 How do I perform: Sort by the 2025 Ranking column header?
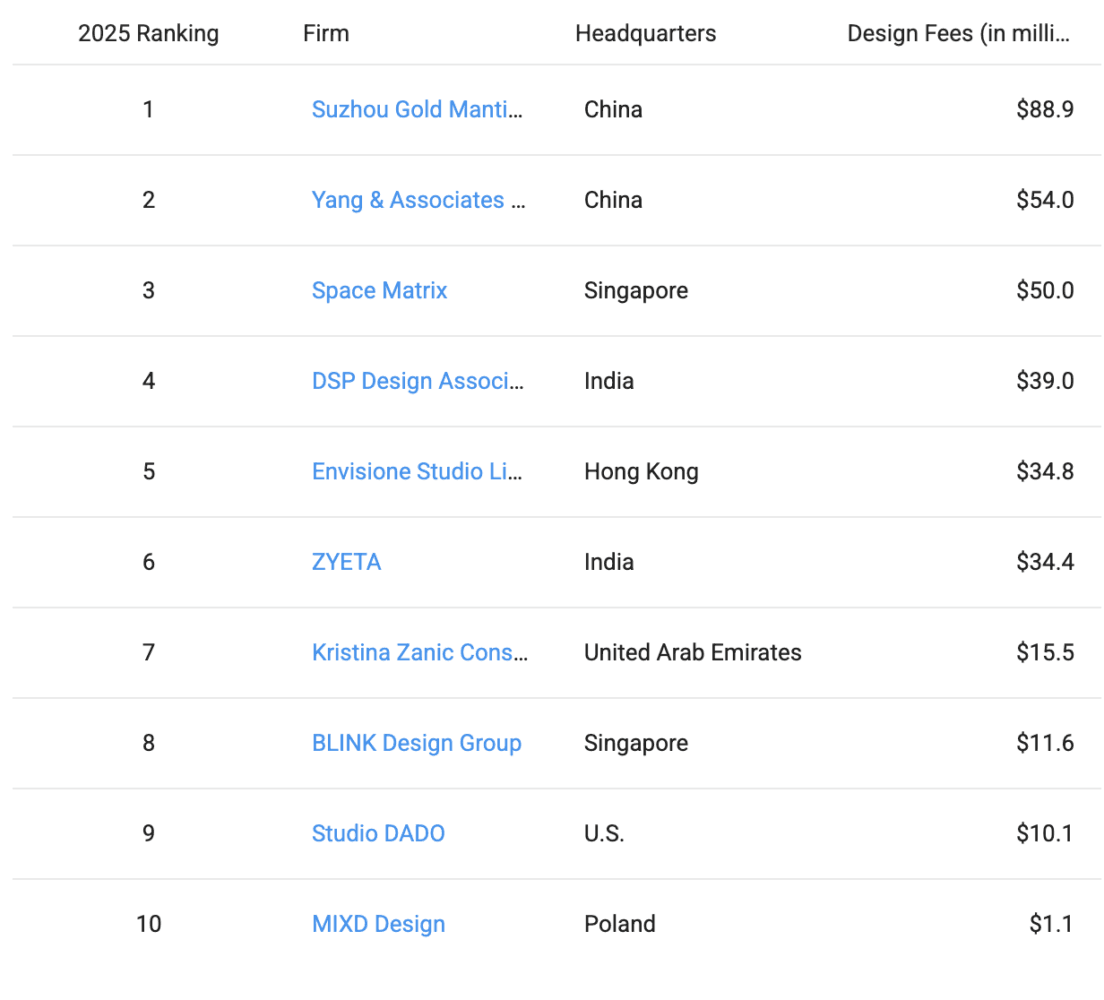coord(149,33)
